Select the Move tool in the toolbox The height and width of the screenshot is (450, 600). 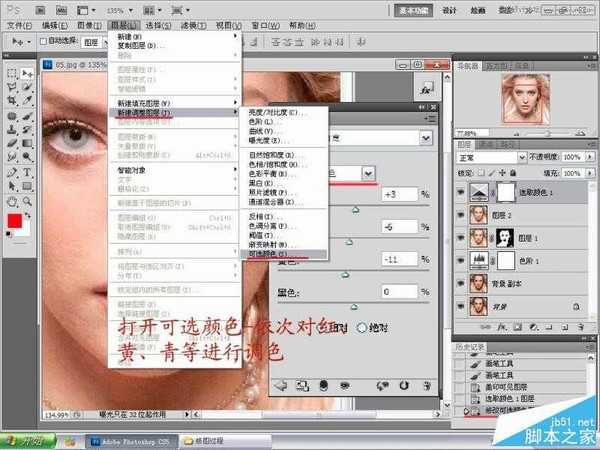point(27,73)
